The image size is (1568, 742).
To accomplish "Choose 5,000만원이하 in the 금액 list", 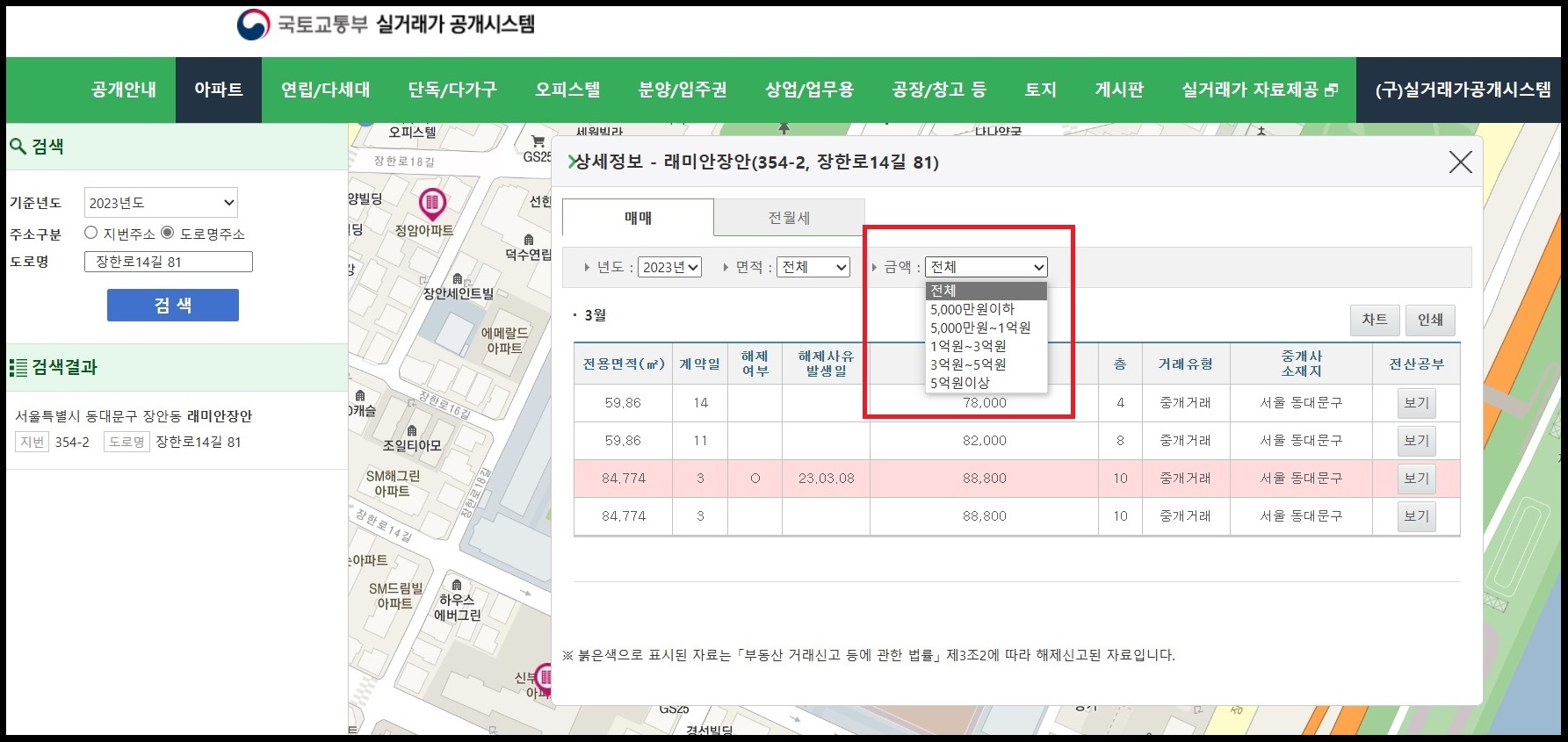I will (986, 309).
